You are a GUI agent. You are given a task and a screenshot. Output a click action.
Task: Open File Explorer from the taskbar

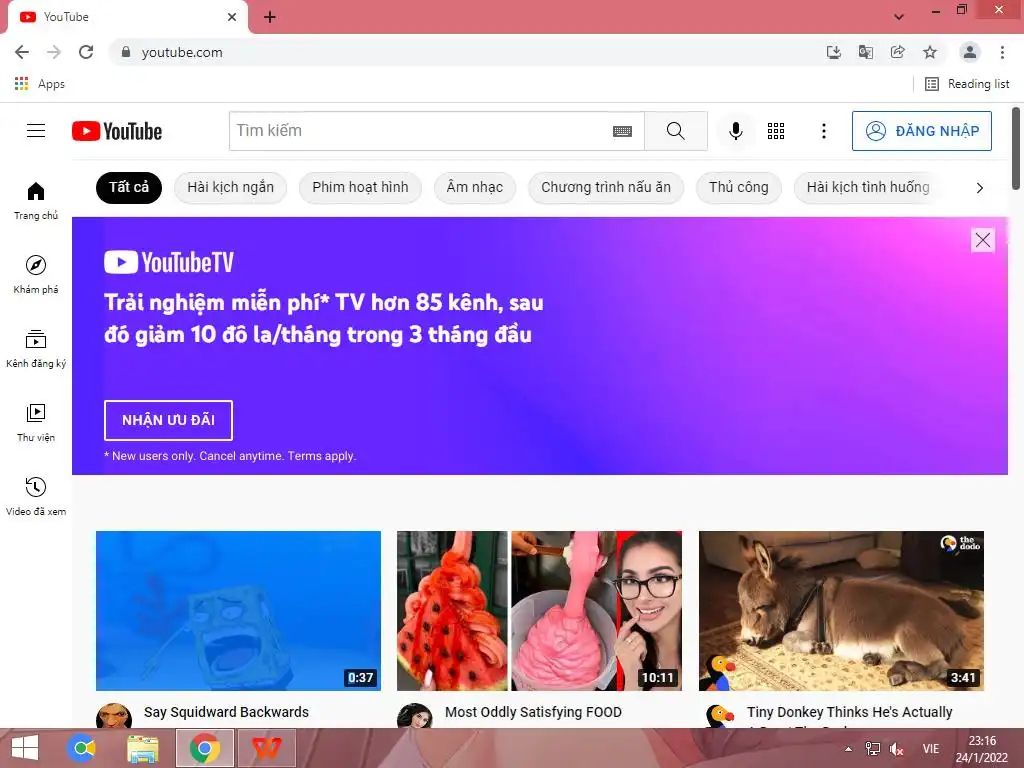point(142,748)
